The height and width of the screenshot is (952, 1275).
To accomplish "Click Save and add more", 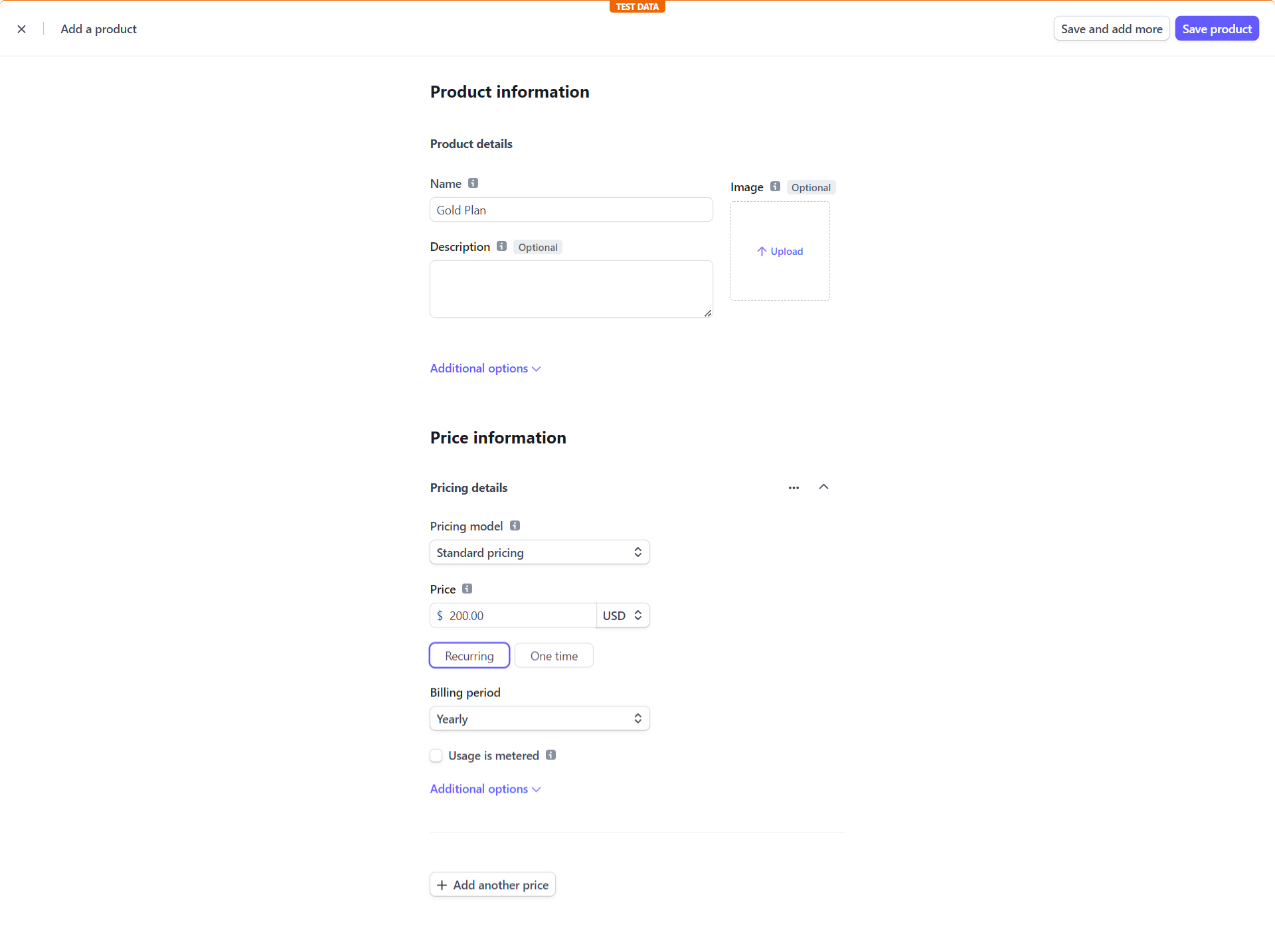I will point(1112,29).
